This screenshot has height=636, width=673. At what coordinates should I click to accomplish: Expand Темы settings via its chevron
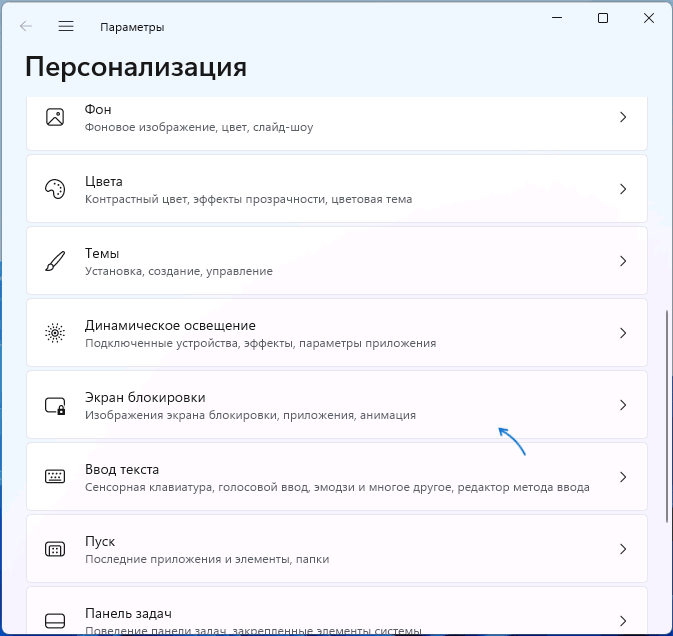[x=623, y=261]
